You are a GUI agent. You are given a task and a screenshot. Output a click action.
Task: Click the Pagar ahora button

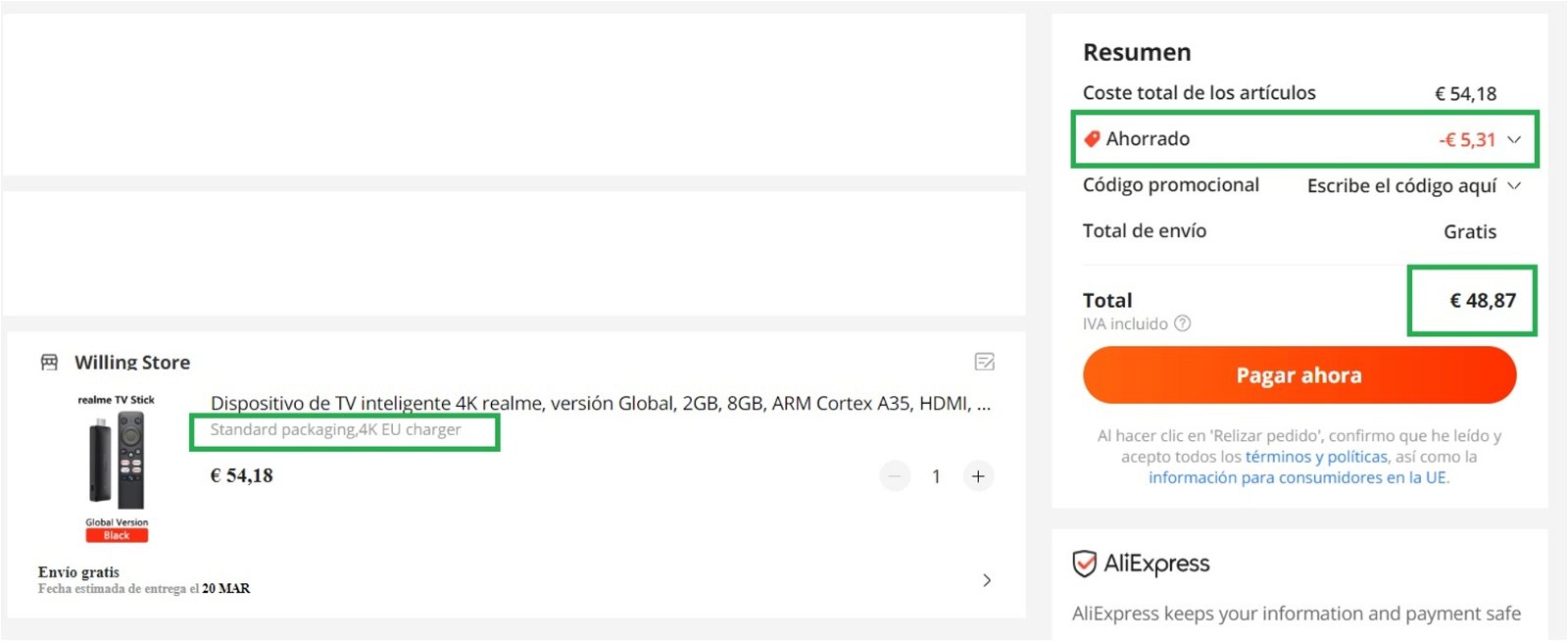[1299, 375]
